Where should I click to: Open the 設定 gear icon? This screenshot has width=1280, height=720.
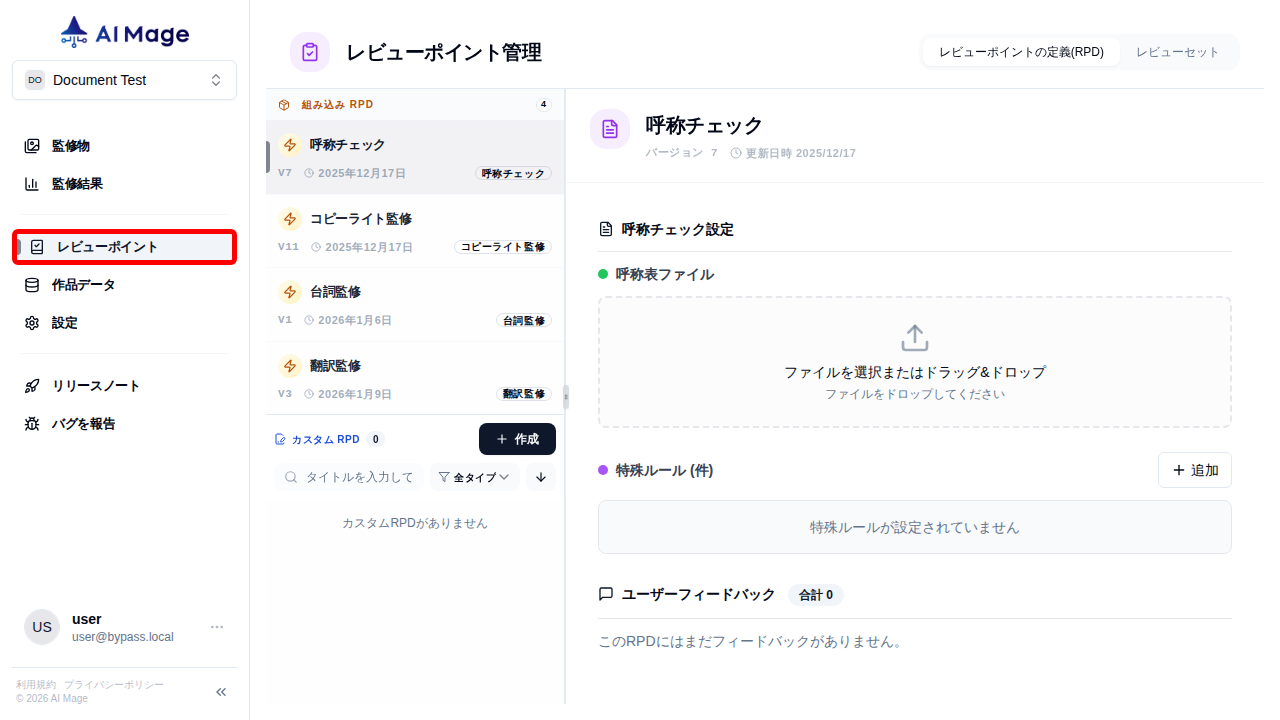point(32,322)
